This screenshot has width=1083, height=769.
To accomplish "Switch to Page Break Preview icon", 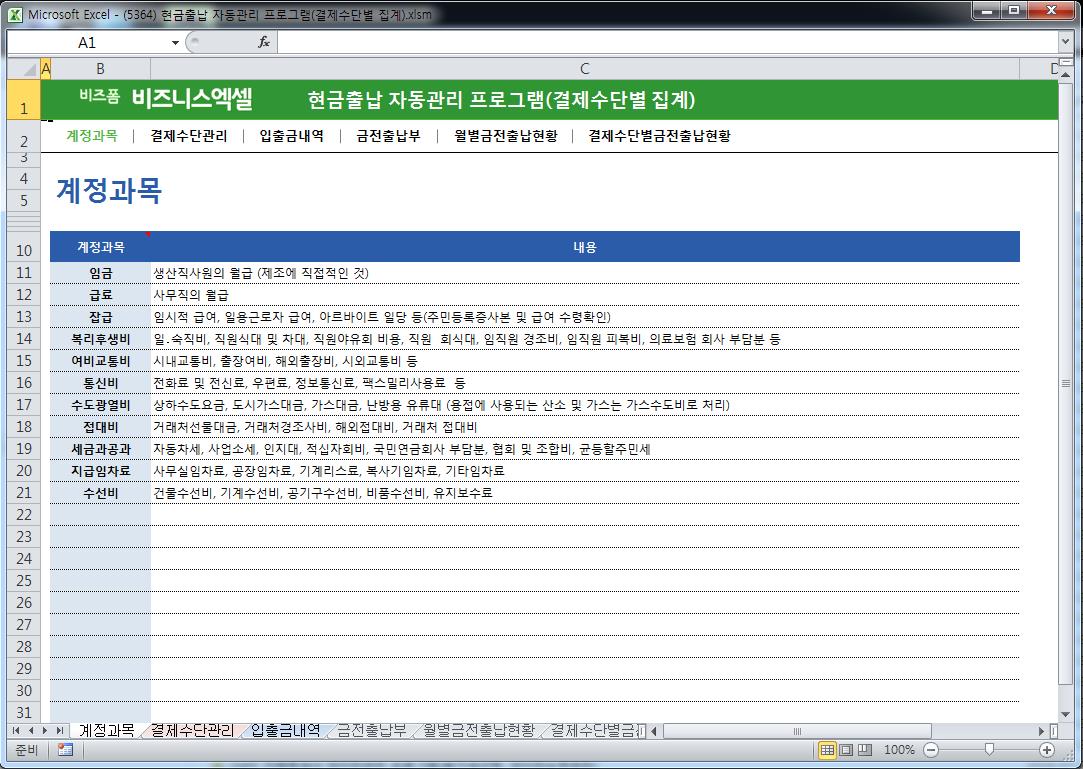I will click(865, 750).
